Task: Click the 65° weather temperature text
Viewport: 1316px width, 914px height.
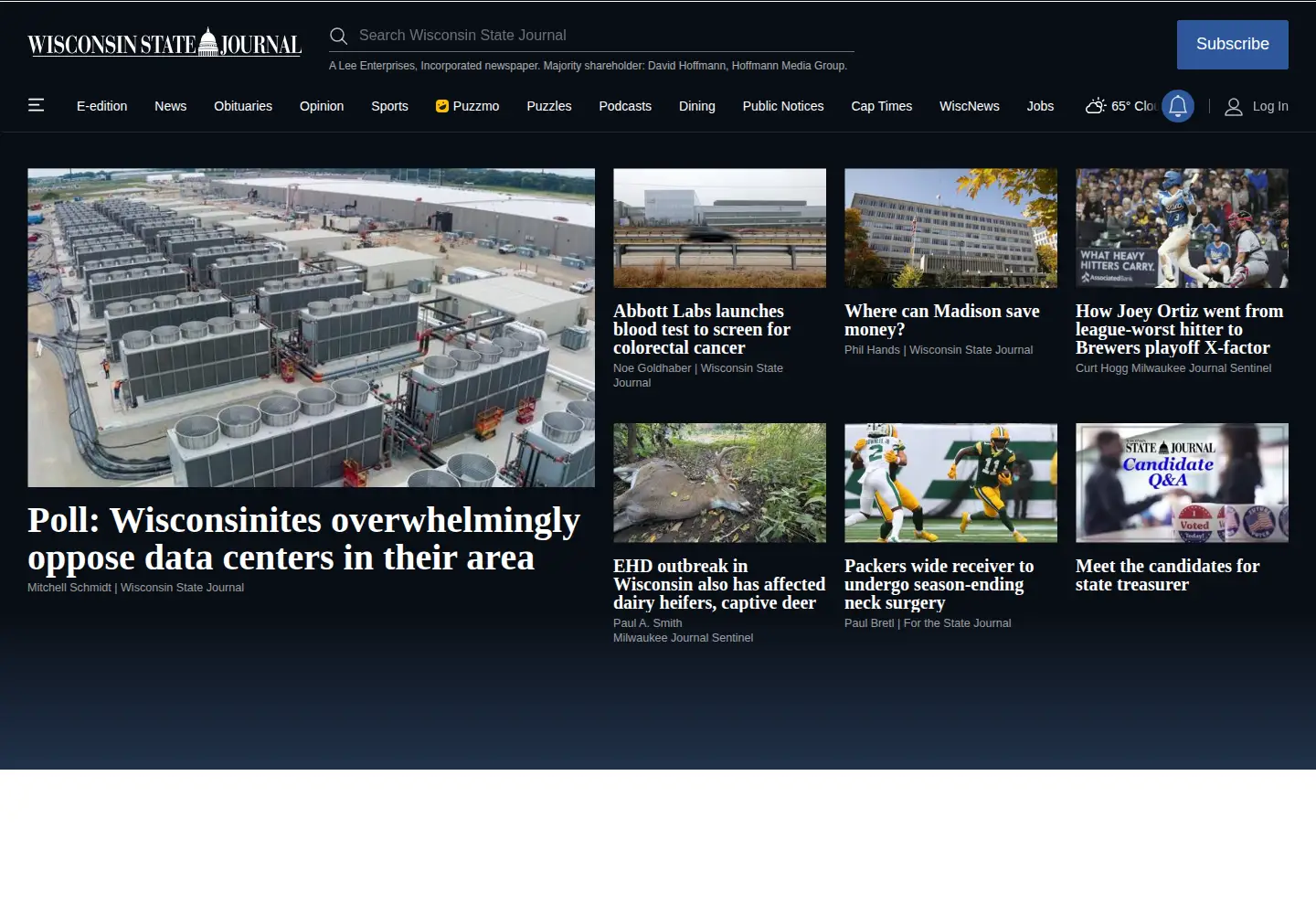Action: pyautogui.click(x=1120, y=106)
